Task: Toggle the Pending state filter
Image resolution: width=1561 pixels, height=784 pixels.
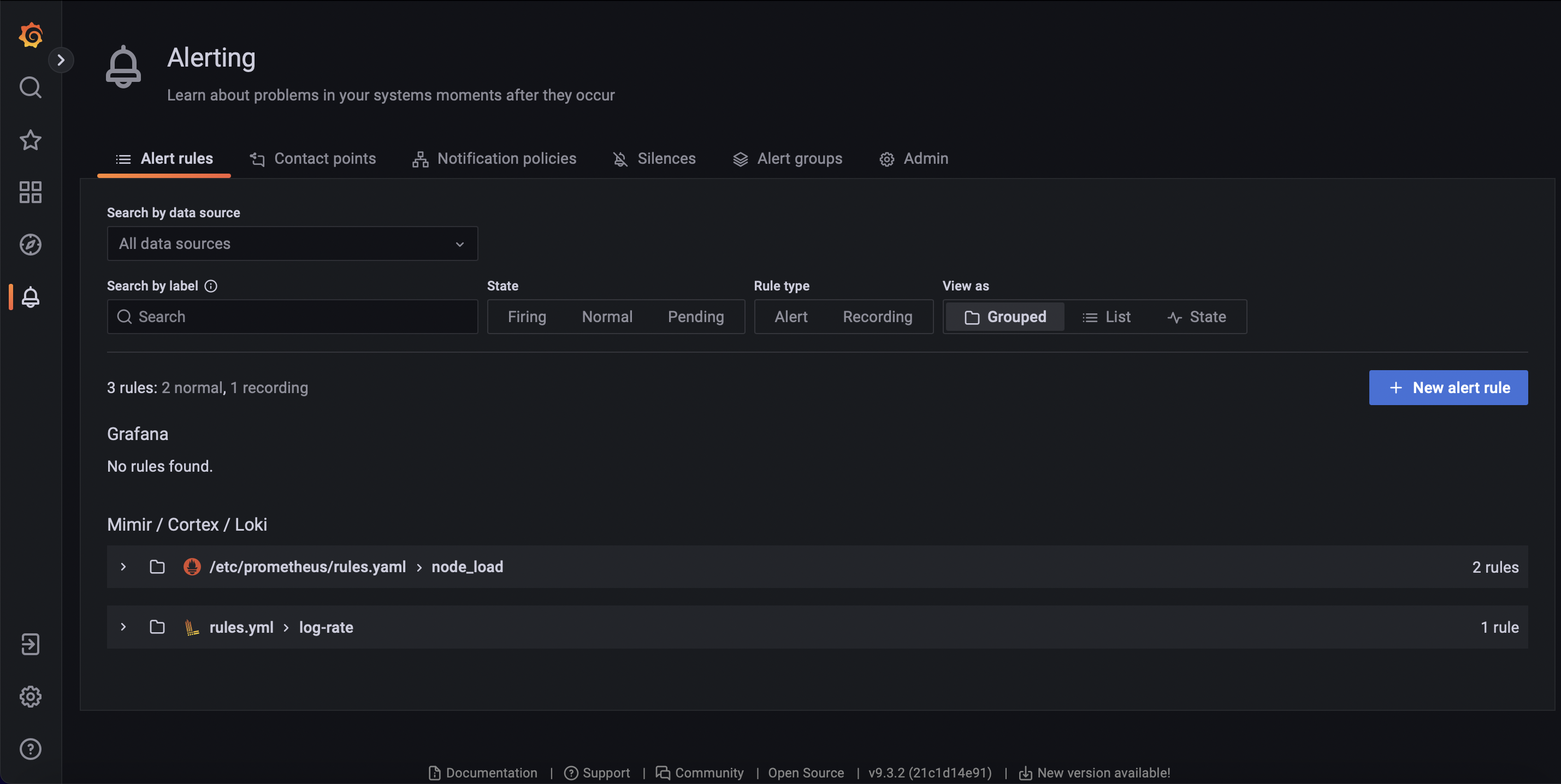Action: coord(695,316)
